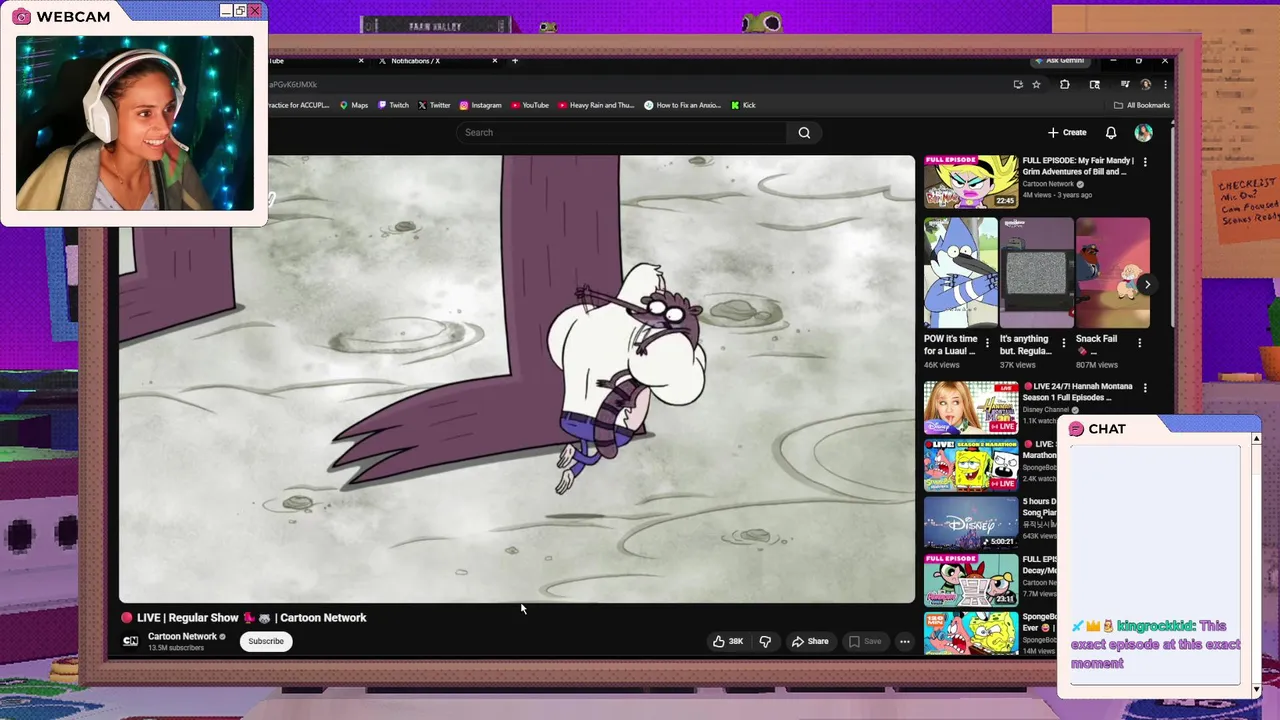Open the Maps bookmark

[354, 105]
